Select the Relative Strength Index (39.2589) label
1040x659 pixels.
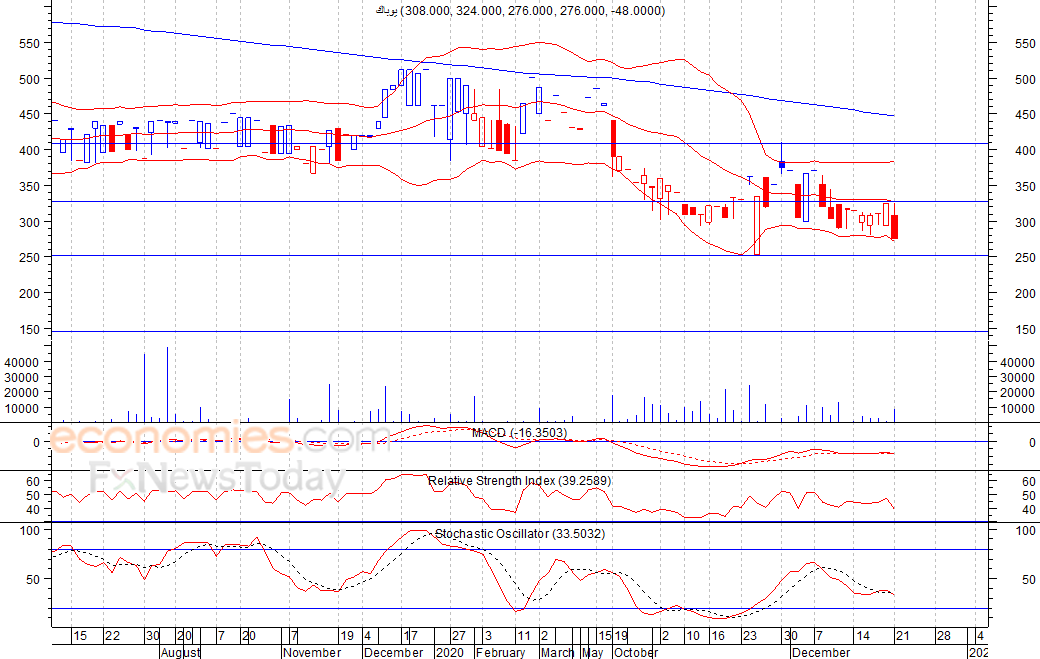click(519, 481)
